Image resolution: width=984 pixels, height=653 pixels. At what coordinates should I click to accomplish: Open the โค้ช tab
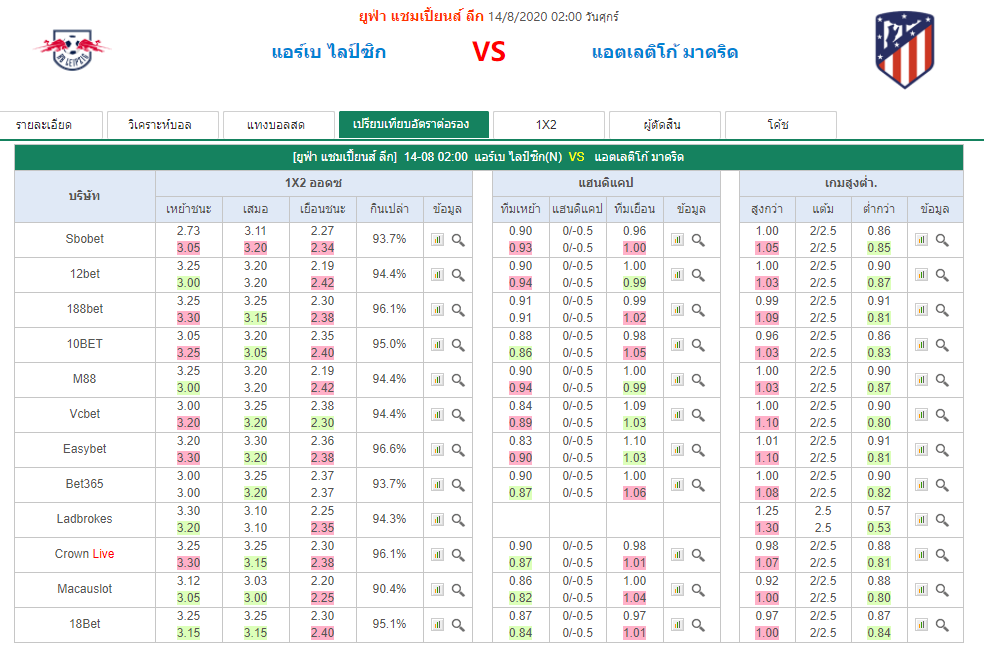coord(781,125)
